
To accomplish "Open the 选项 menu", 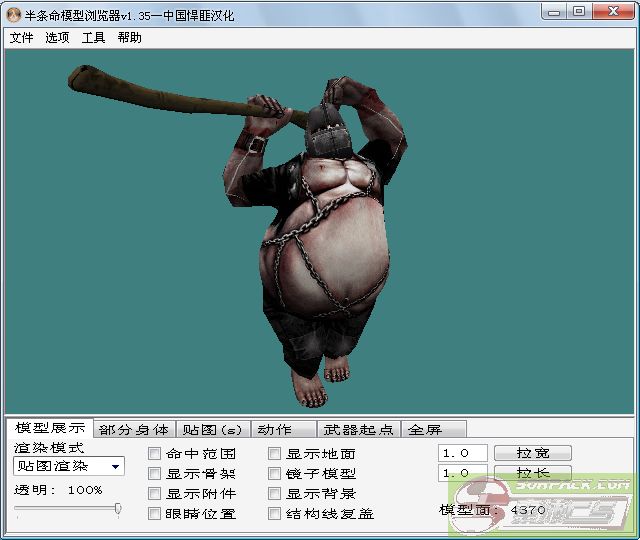I will click(x=57, y=38).
